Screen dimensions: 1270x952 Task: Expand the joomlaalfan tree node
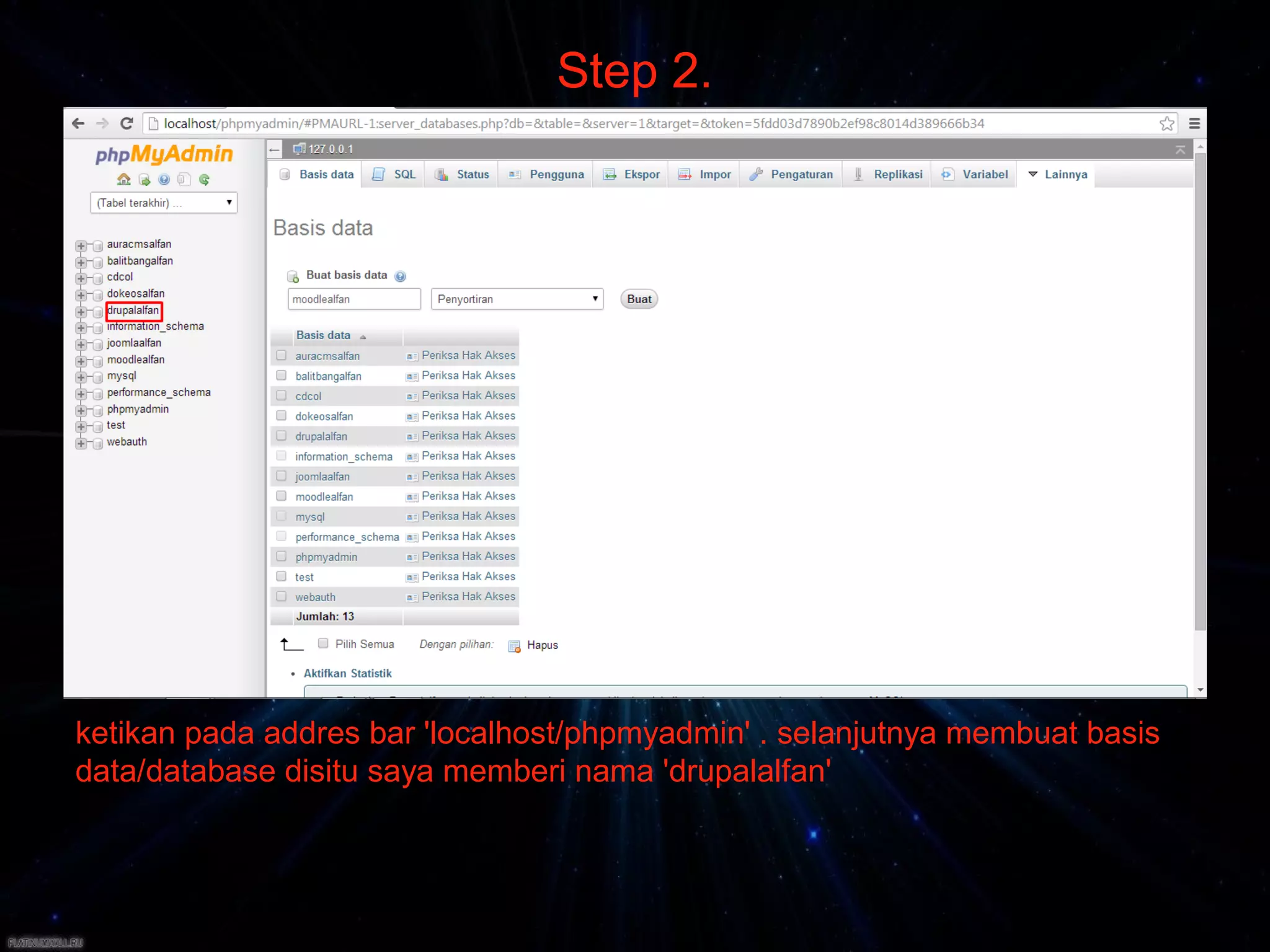[x=81, y=345]
